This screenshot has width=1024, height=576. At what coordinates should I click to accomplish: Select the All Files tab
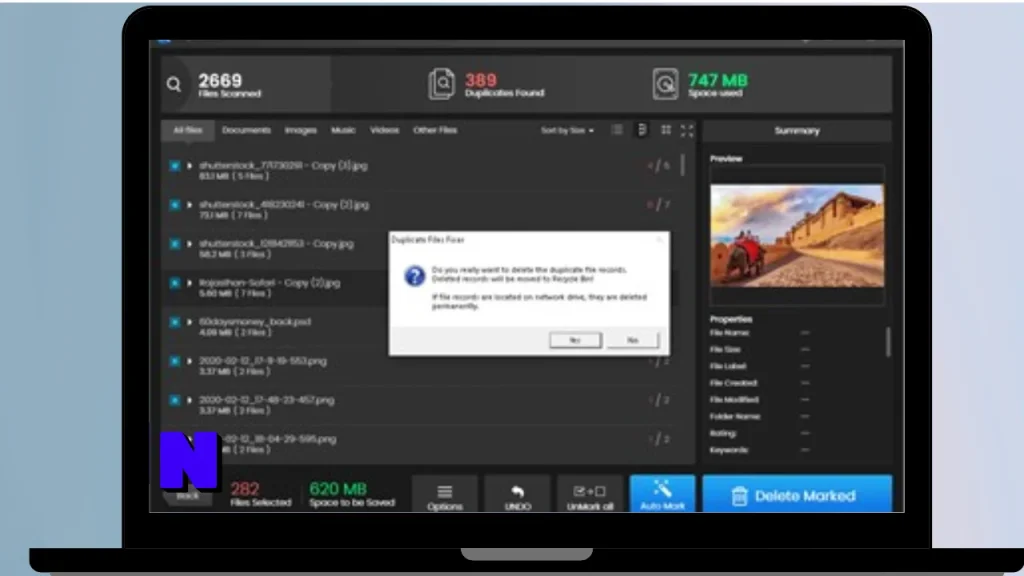[x=187, y=130]
